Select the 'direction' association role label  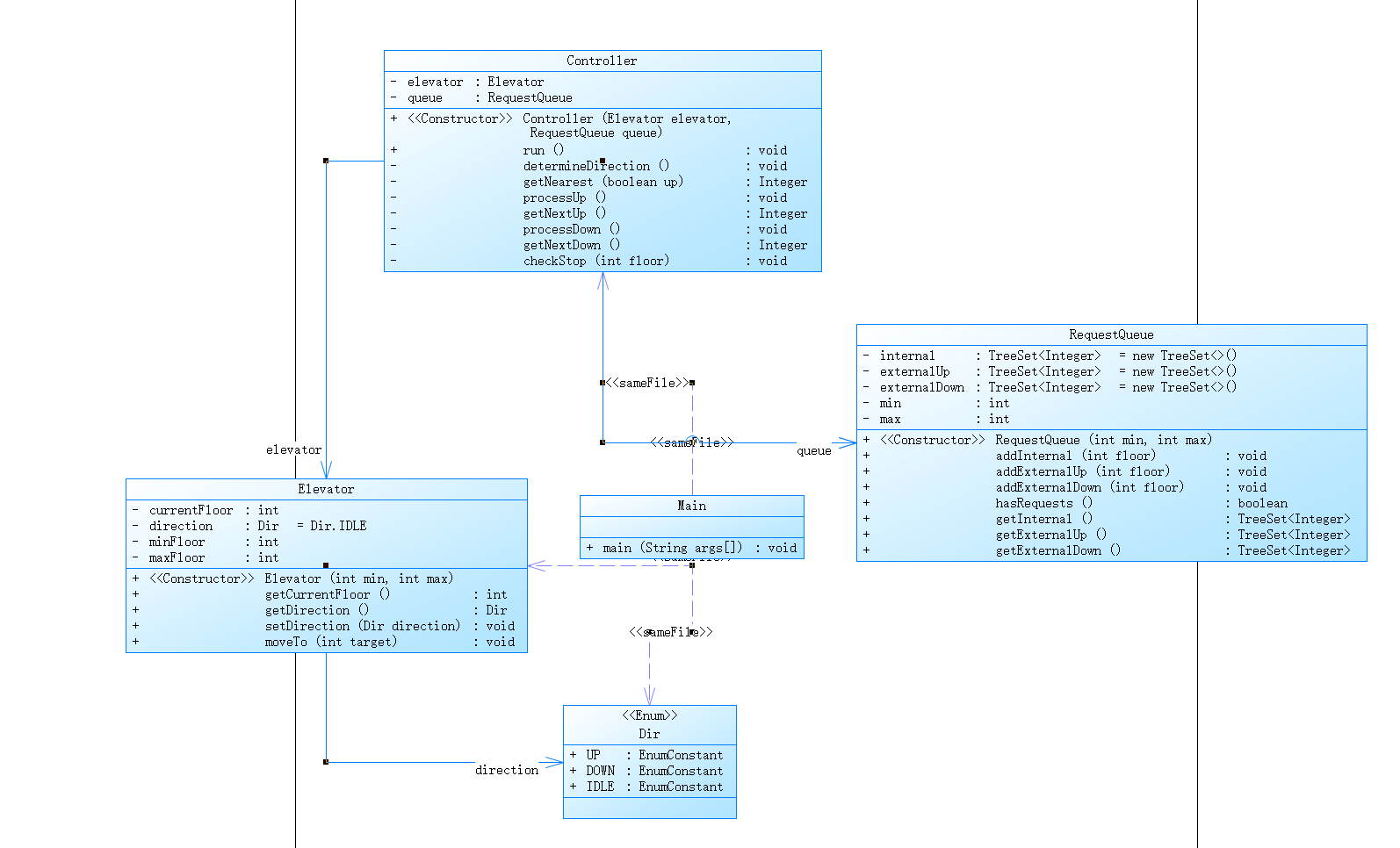[x=507, y=770]
